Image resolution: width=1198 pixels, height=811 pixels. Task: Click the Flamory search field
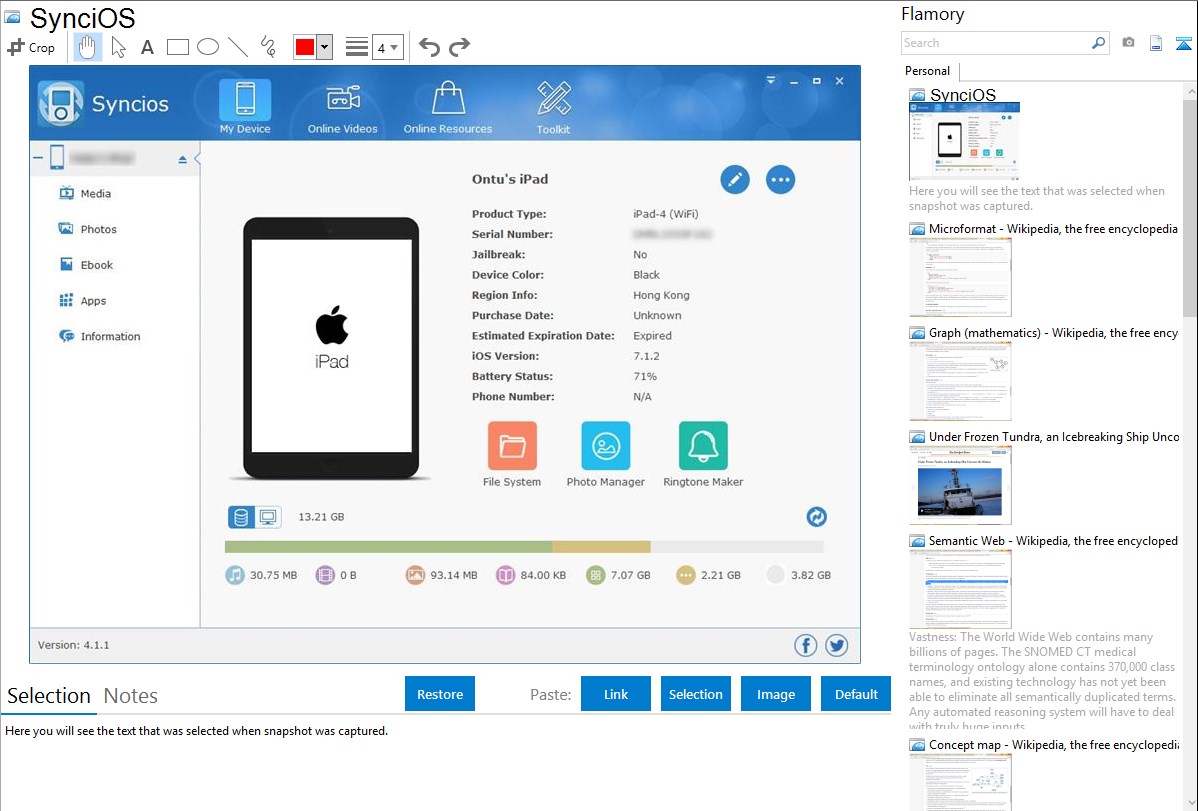point(996,43)
